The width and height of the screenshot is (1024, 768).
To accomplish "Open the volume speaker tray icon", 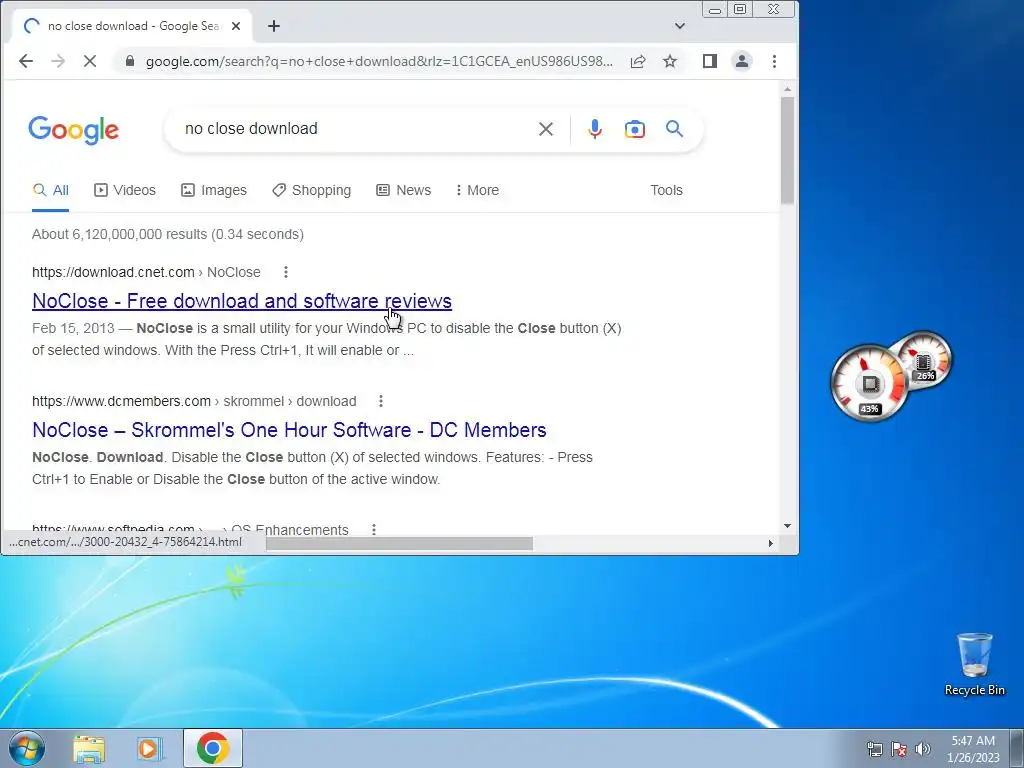I will 923,749.
